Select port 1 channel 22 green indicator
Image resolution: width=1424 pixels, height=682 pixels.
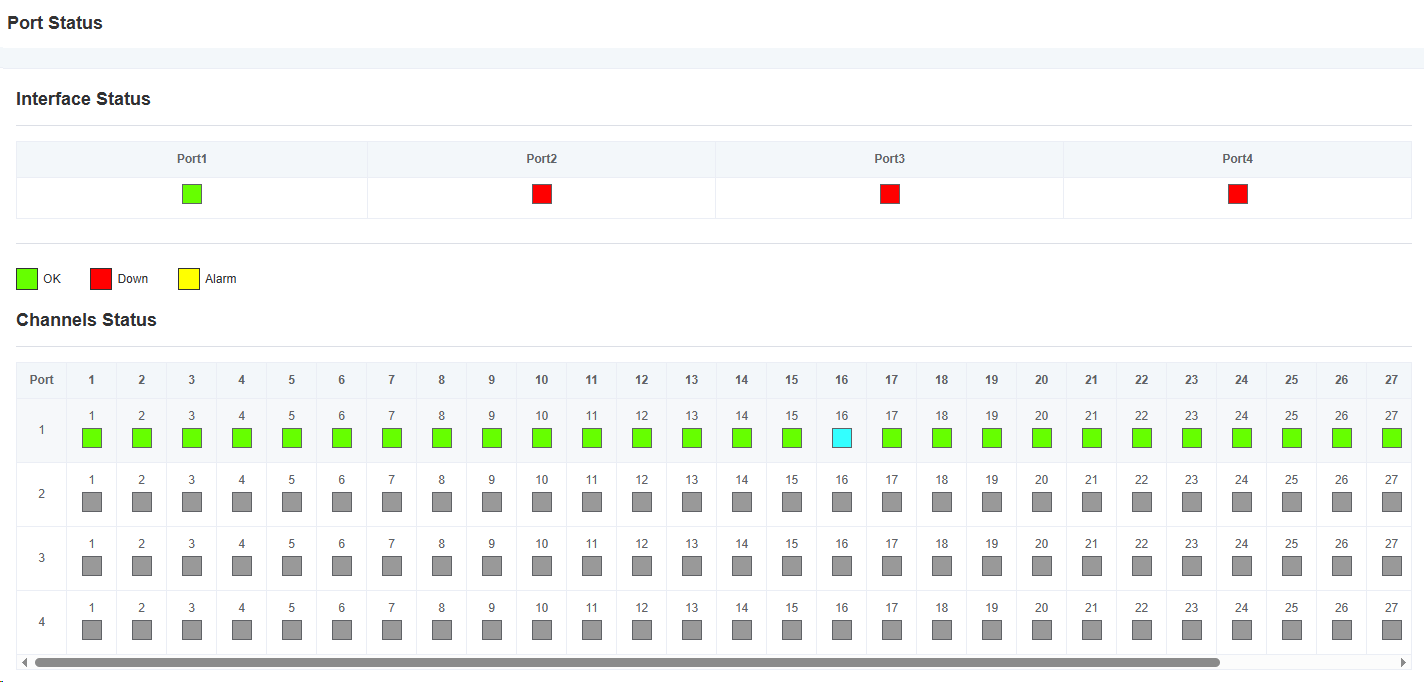[1142, 438]
